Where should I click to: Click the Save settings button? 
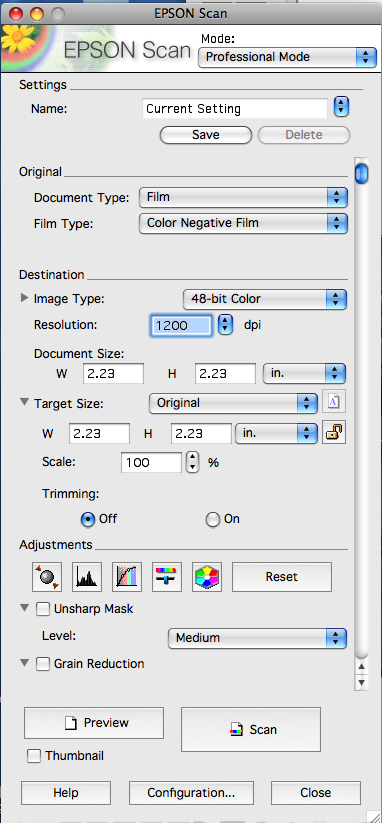pos(206,135)
